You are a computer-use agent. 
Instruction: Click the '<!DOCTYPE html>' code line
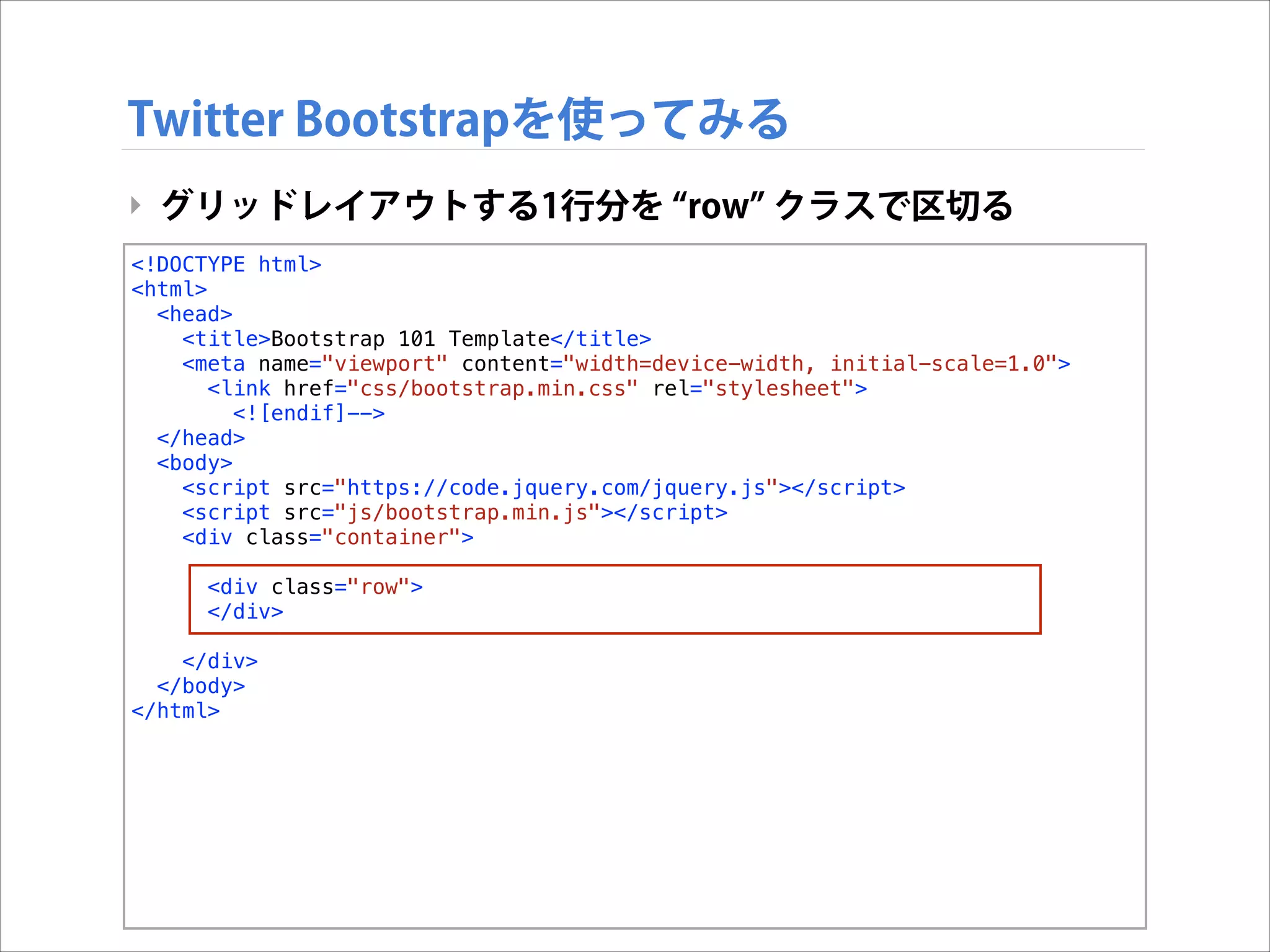(x=226, y=265)
